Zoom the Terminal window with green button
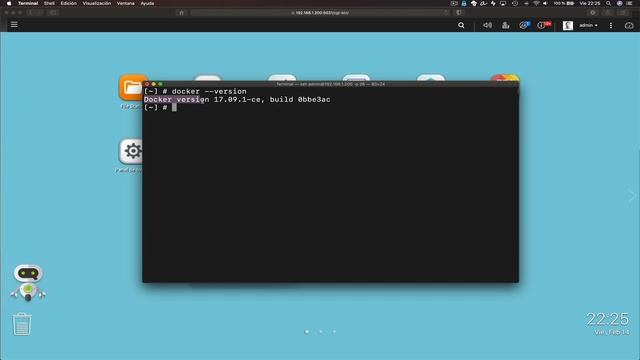This screenshot has width=640, height=360. (x=160, y=84)
